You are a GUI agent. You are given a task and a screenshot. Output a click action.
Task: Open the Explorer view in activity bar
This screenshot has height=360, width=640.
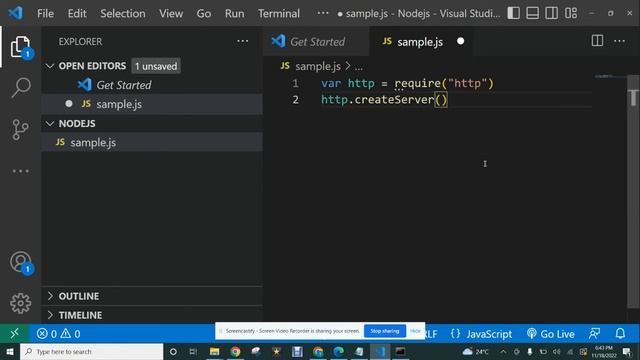click(20, 47)
